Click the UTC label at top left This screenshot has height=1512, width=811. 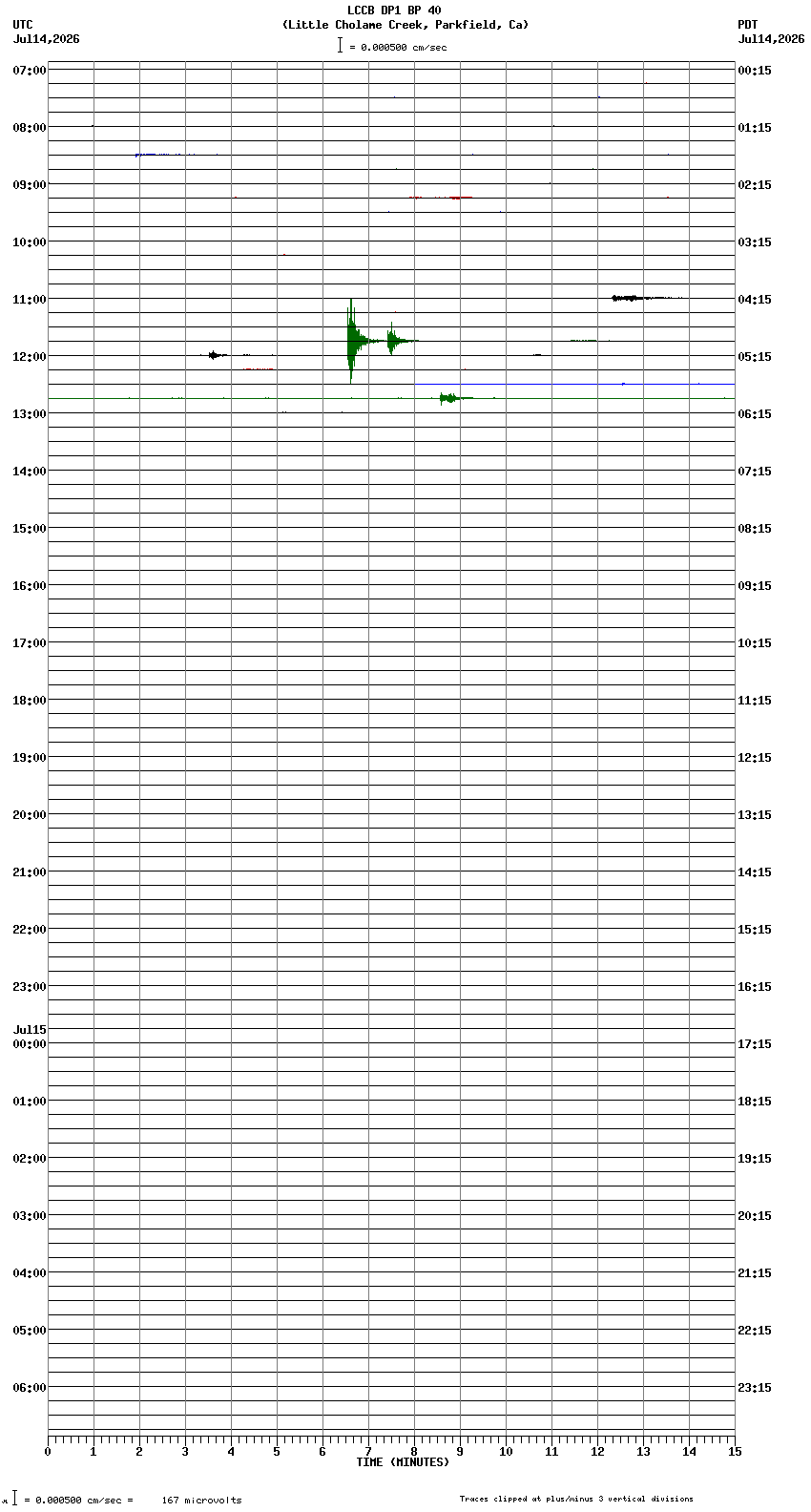point(23,25)
